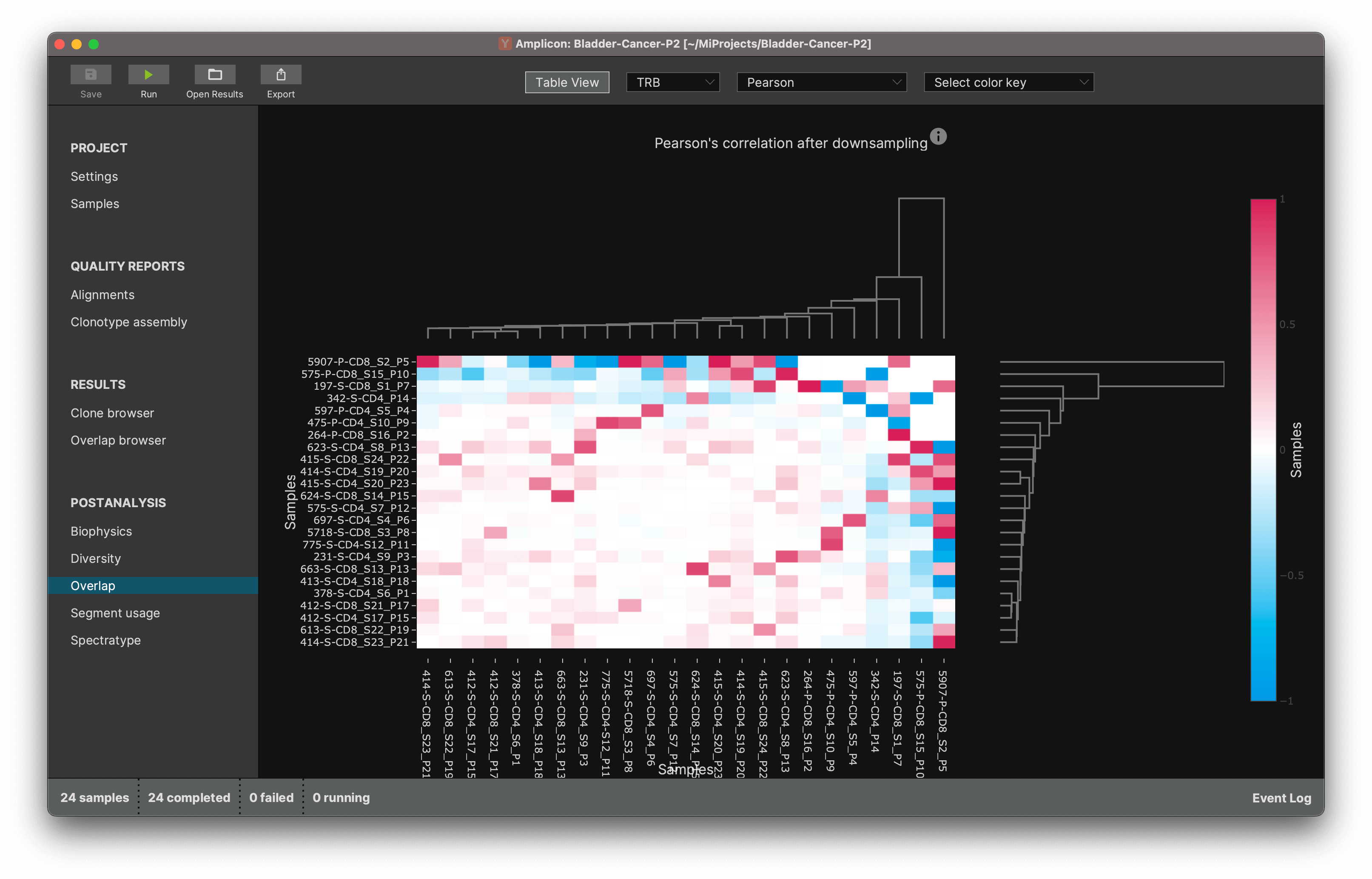The height and width of the screenshot is (879, 1372).
Task: Open project Settings page
Action: pyautogui.click(x=94, y=177)
